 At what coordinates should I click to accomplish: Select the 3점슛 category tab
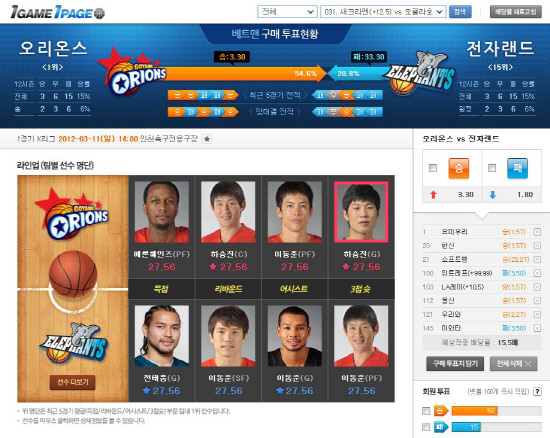pos(361,289)
